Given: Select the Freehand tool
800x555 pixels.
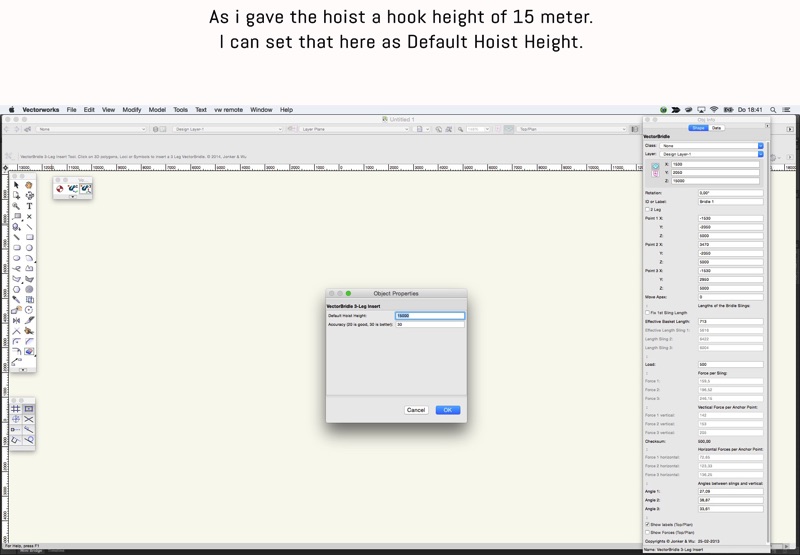Looking at the screenshot, I should tap(16, 268).
